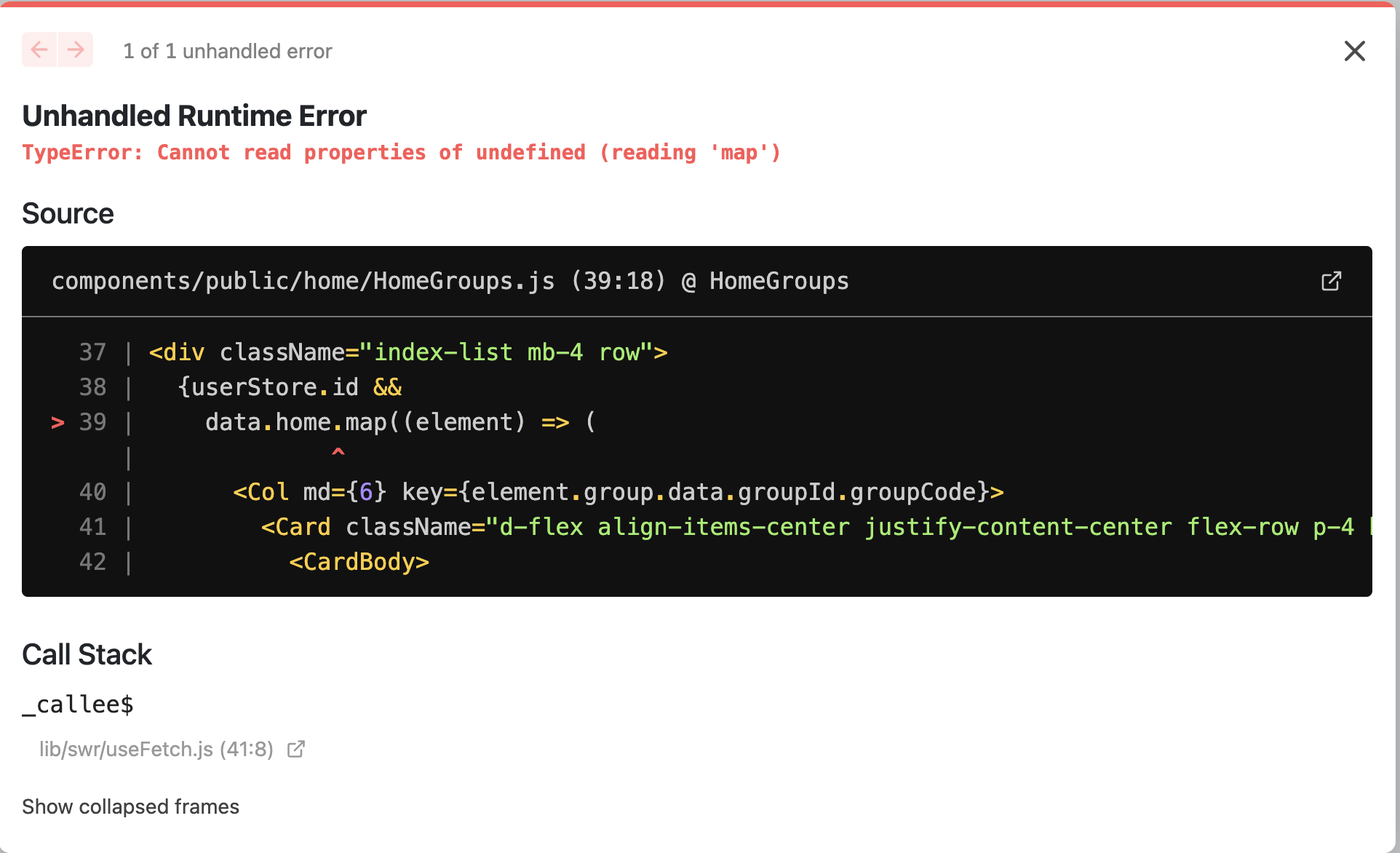Click the external-link icon next to the source path
This screenshot has height=853, width=1400.
pos(1332,281)
